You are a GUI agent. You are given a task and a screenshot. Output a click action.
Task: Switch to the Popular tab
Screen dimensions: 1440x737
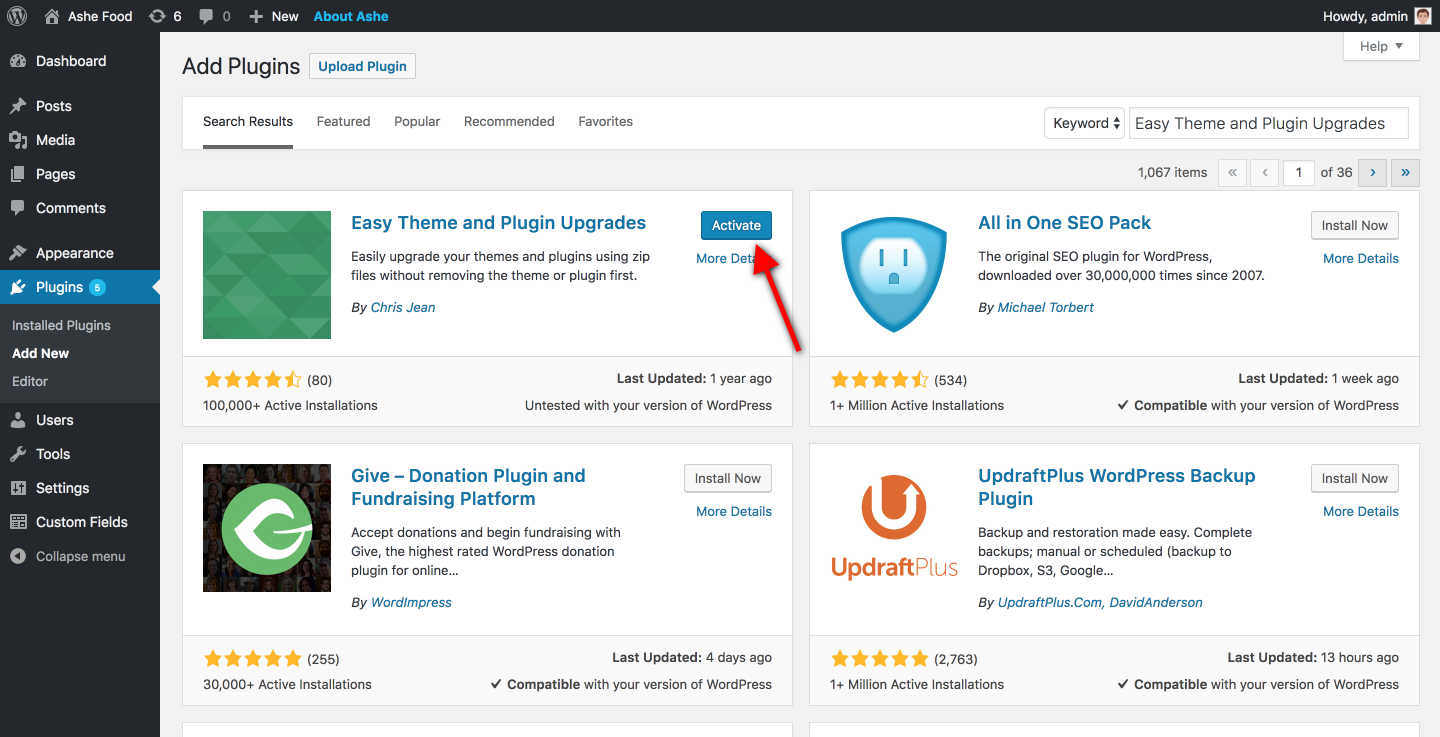[417, 121]
